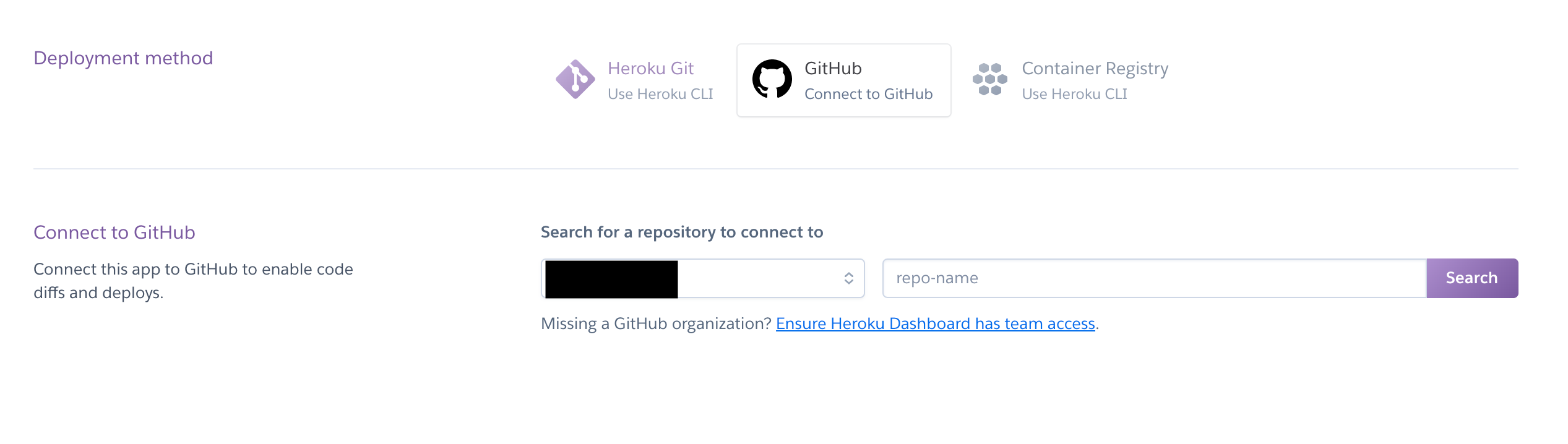Viewport: 1568px width, 444px height.
Task: Choose Container Registry deployment method
Action: point(1070,80)
